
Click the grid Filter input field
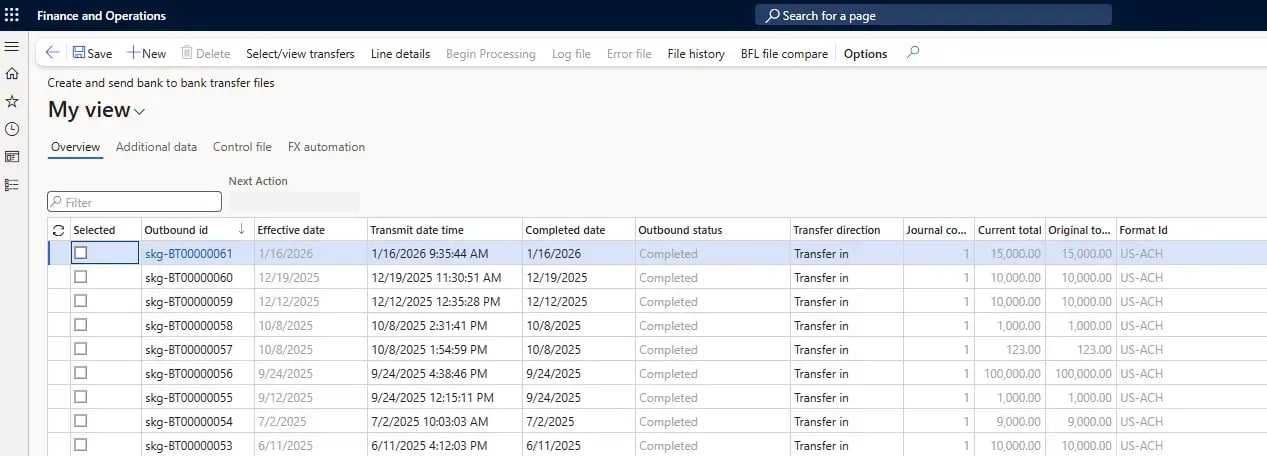(x=135, y=202)
